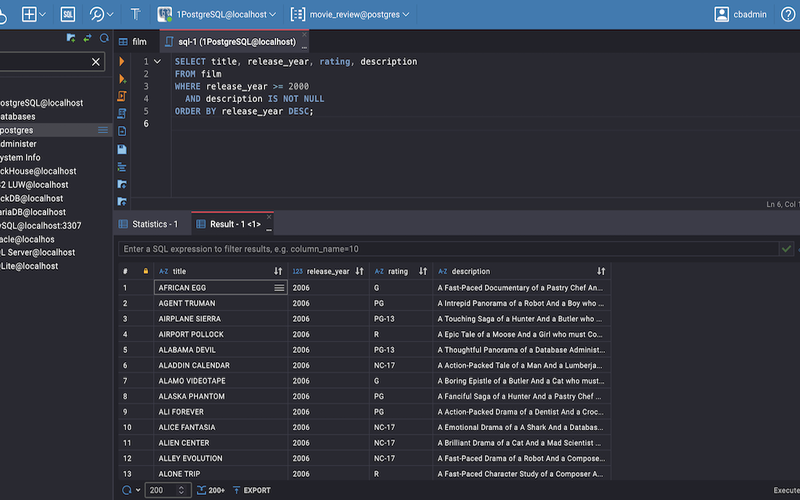Click the ALASKA PHANTOM description cell
This screenshot has width=800, height=500.
click(522, 396)
